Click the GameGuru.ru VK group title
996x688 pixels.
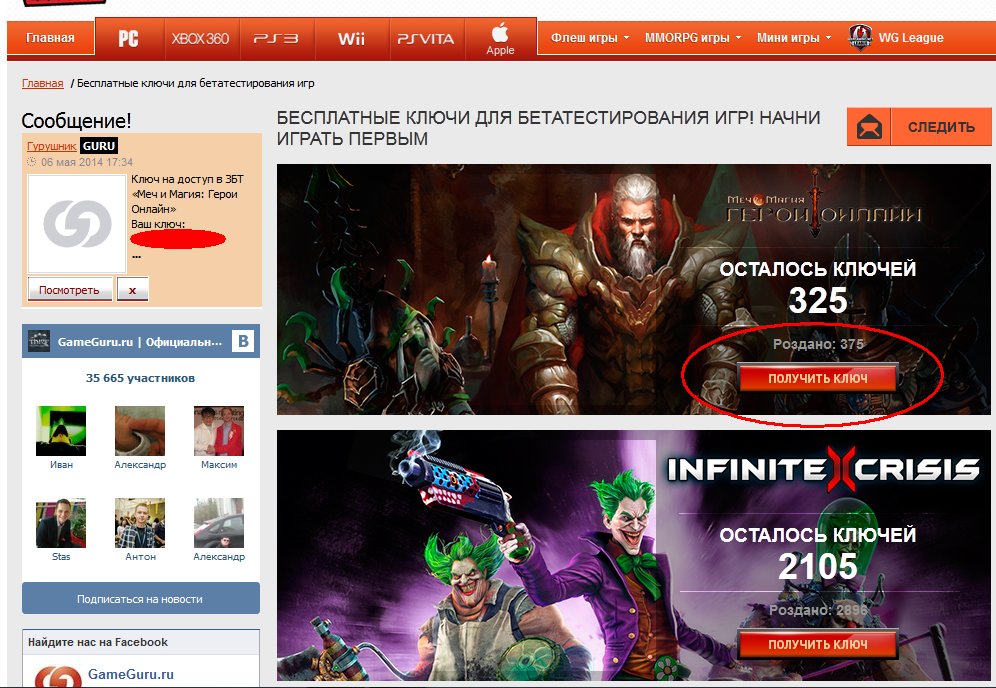[x=140, y=342]
